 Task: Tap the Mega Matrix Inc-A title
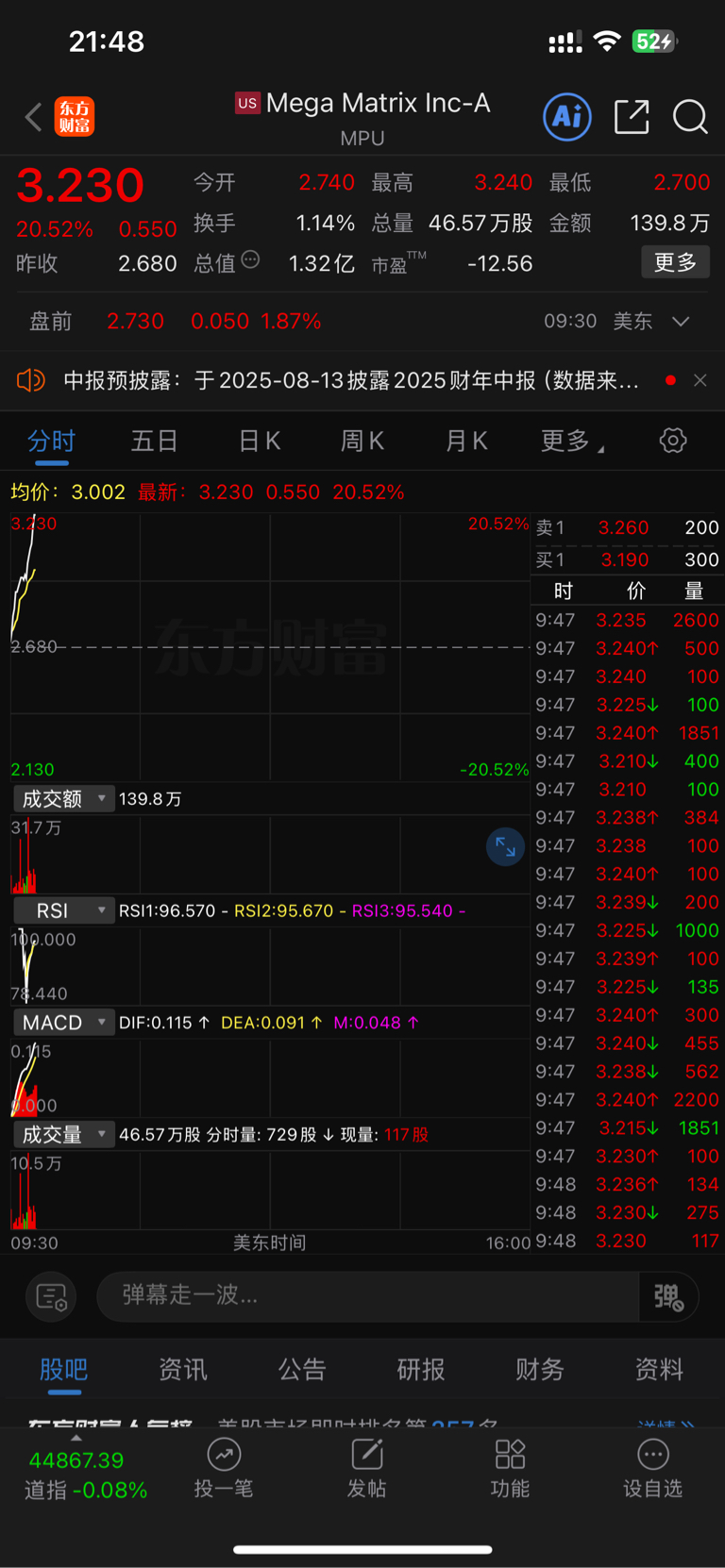click(x=378, y=103)
